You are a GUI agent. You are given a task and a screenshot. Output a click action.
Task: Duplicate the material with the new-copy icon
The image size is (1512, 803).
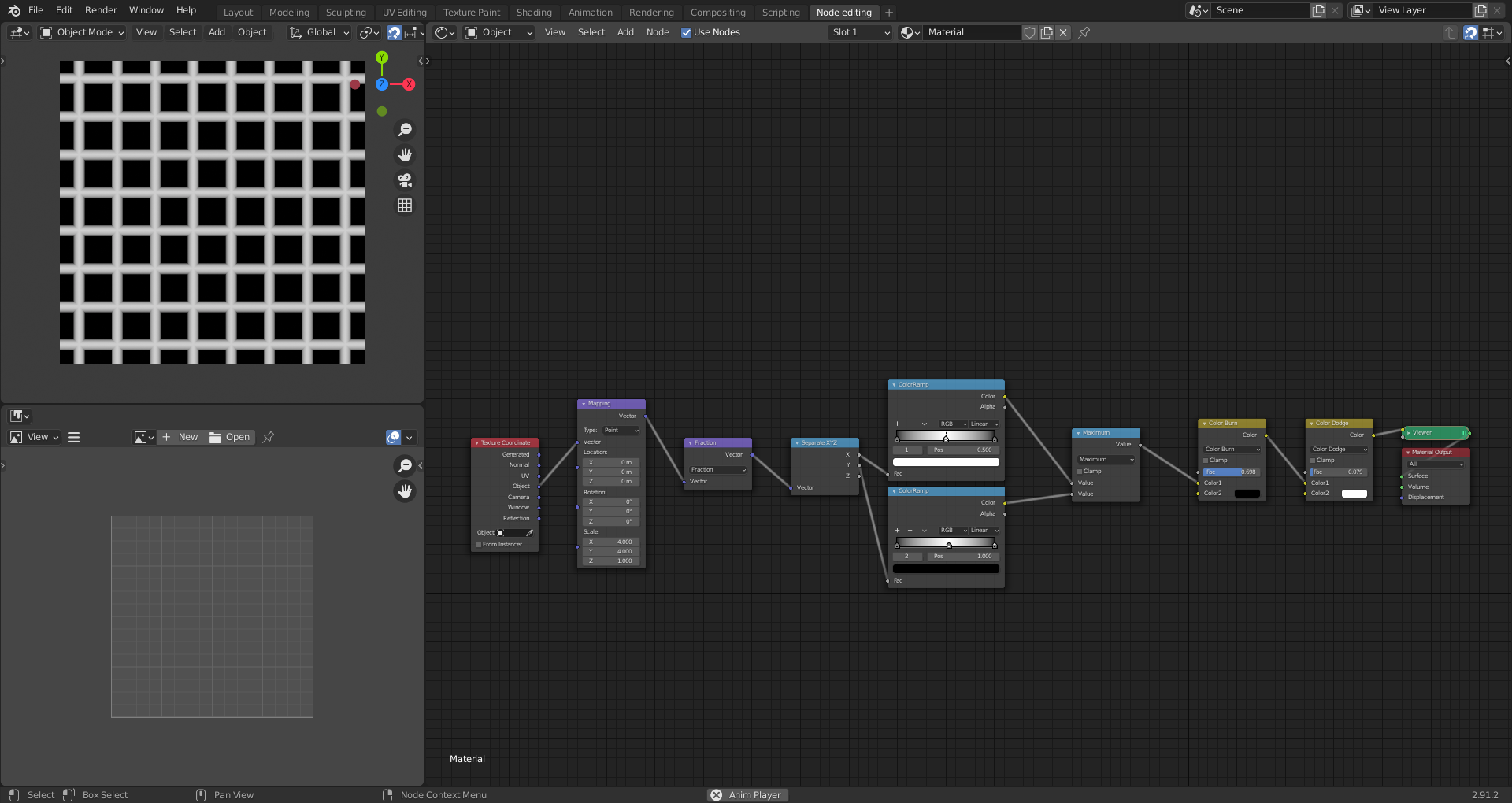1047,32
